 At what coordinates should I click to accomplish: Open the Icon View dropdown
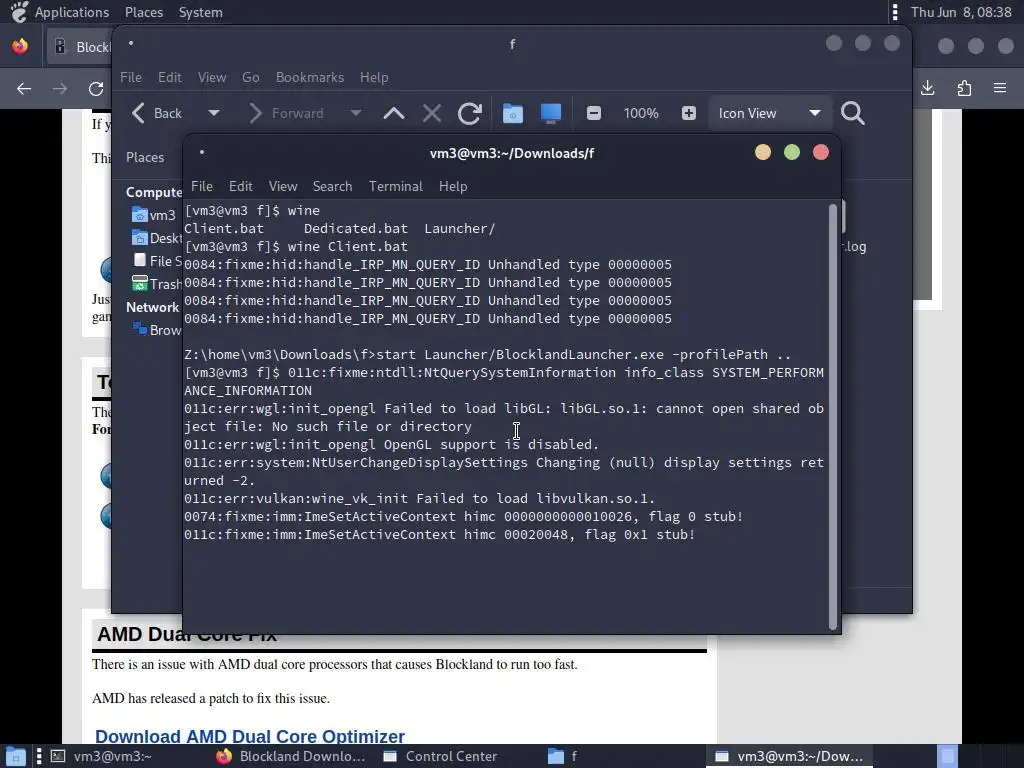(x=769, y=113)
